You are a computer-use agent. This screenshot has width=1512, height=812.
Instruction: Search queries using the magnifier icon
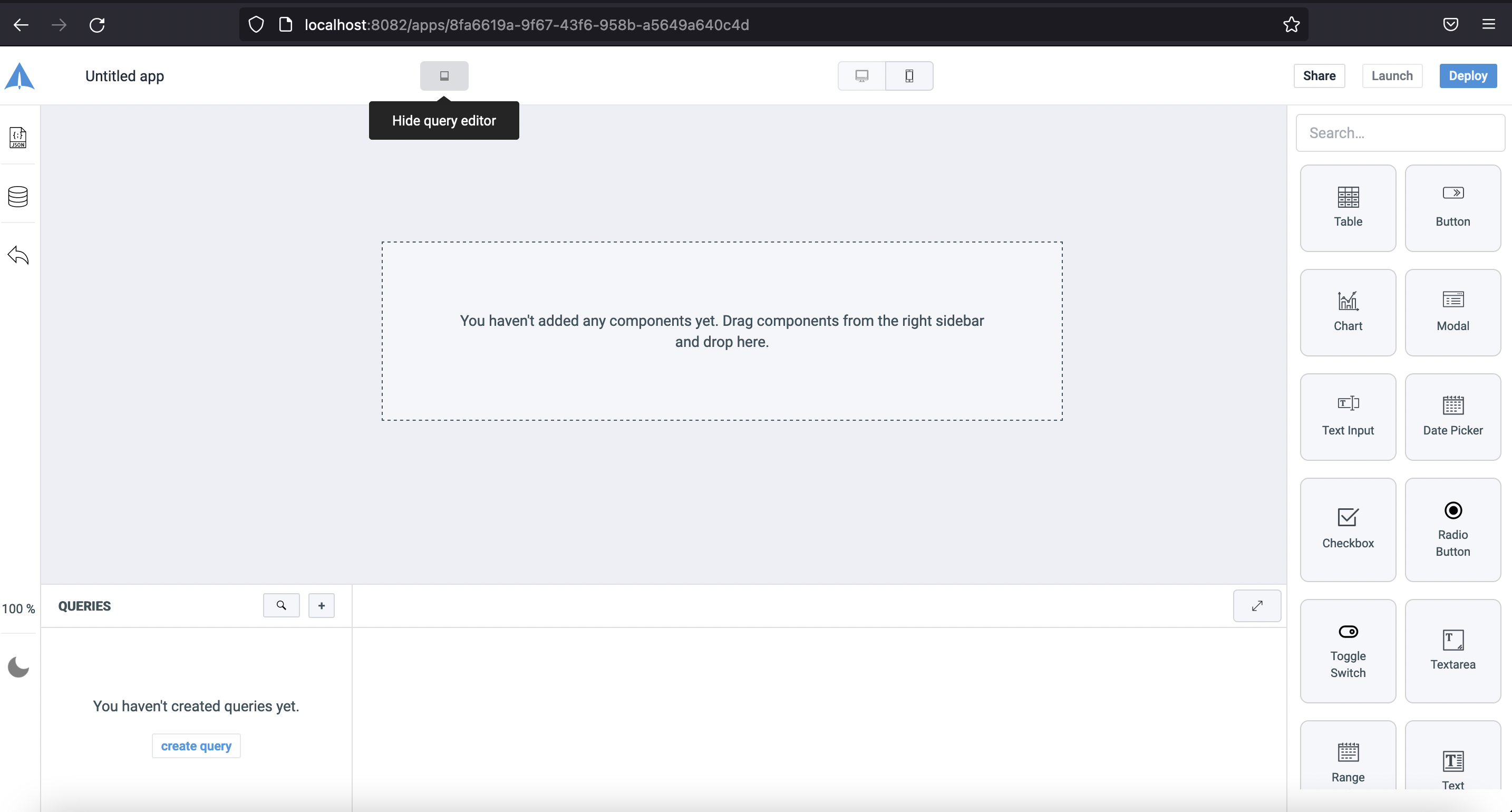(281, 605)
